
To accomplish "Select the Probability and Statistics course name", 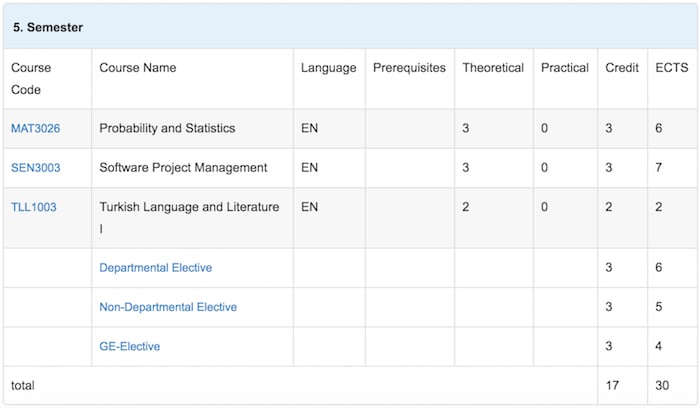I will (167, 129).
